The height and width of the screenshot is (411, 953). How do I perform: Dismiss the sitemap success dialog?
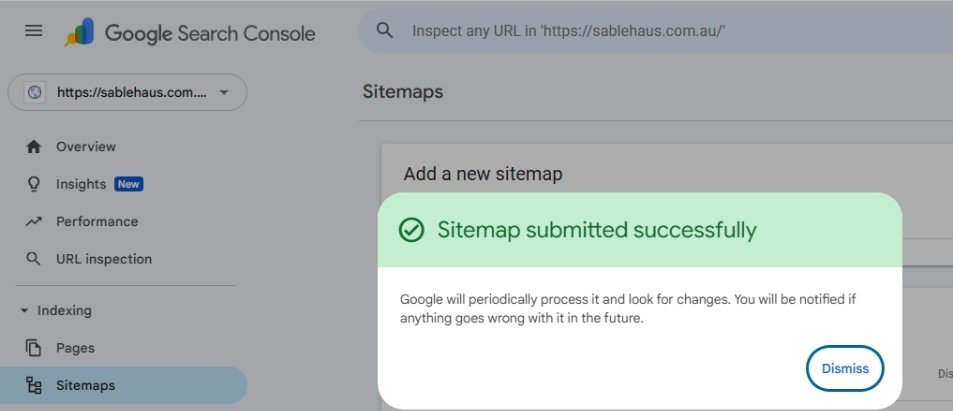[x=845, y=368]
